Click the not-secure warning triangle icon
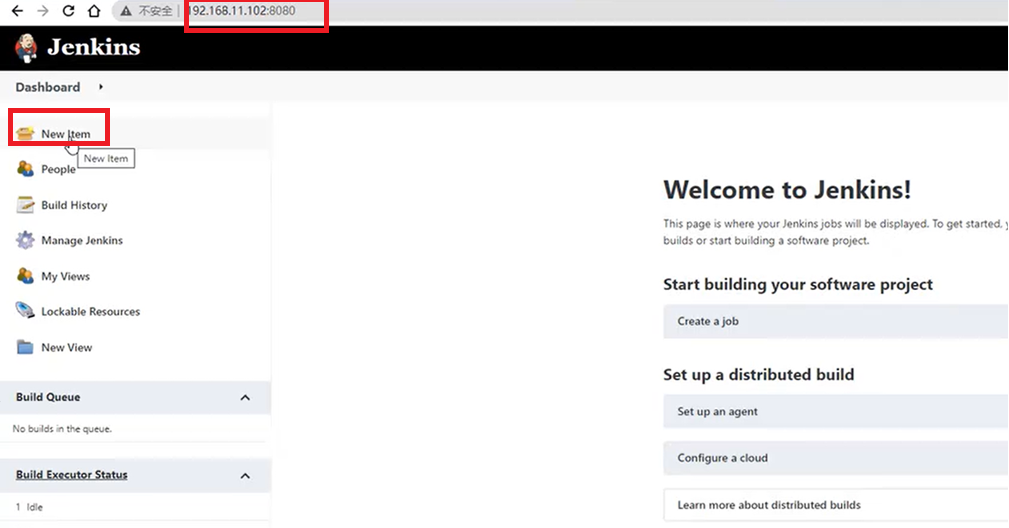This screenshot has width=1009, height=528. (x=126, y=11)
